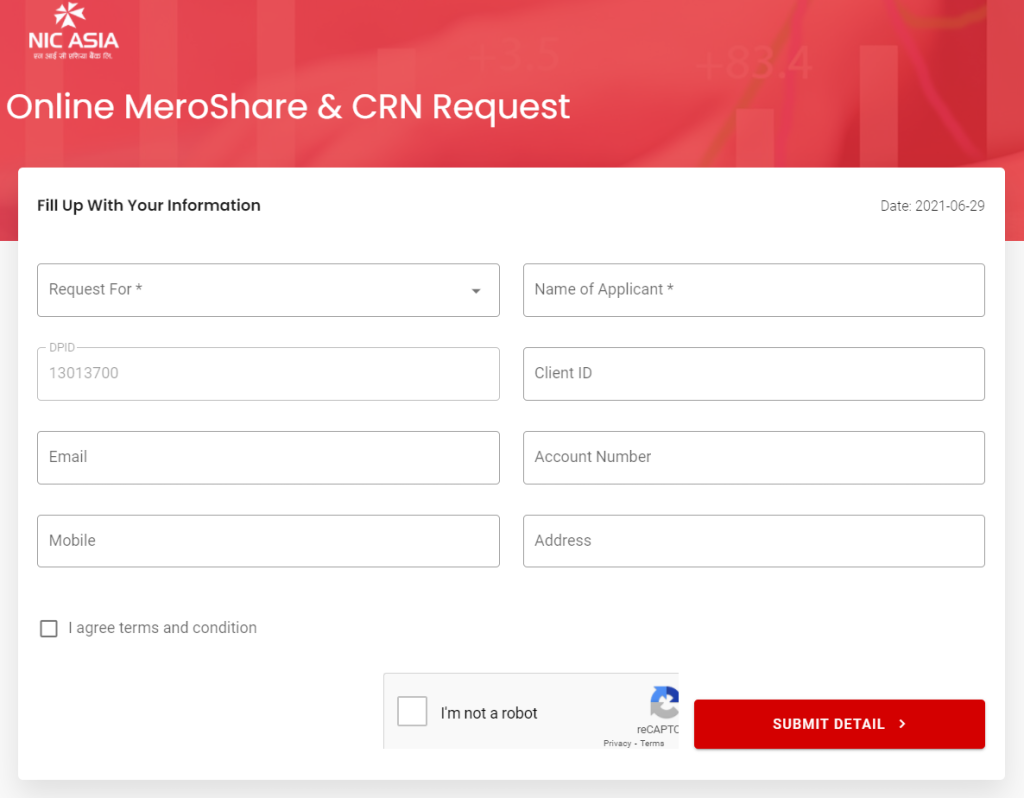1024x798 pixels.
Task: Click the NIC ASIA logo
Action: tap(73, 31)
